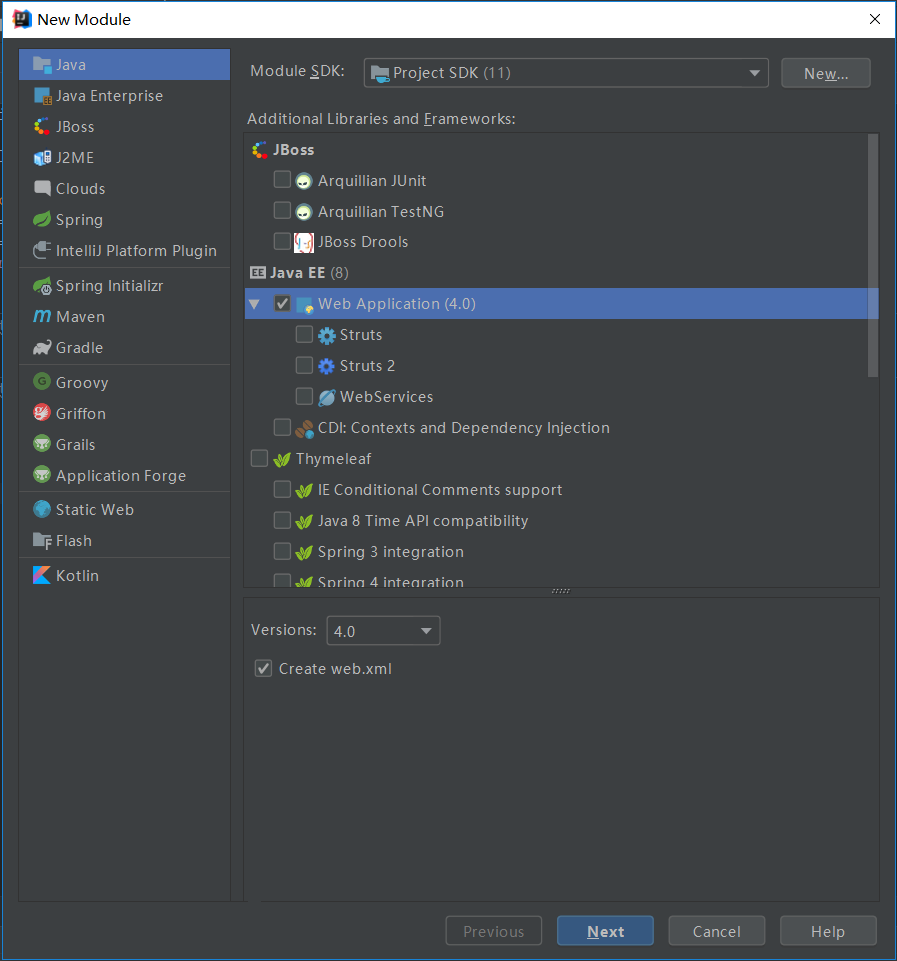
Task: Select Spring module type
Action: coord(124,219)
